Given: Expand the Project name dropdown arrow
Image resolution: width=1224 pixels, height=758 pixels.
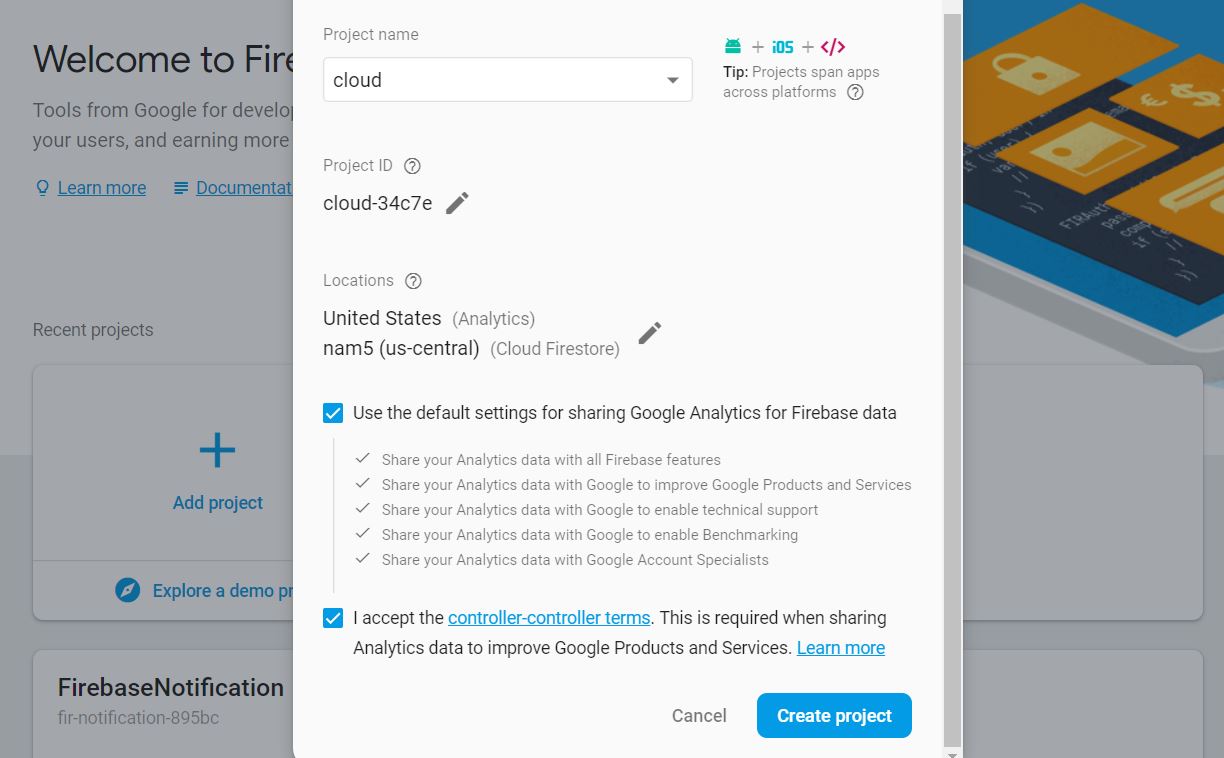Looking at the screenshot, I should [673, 80].
